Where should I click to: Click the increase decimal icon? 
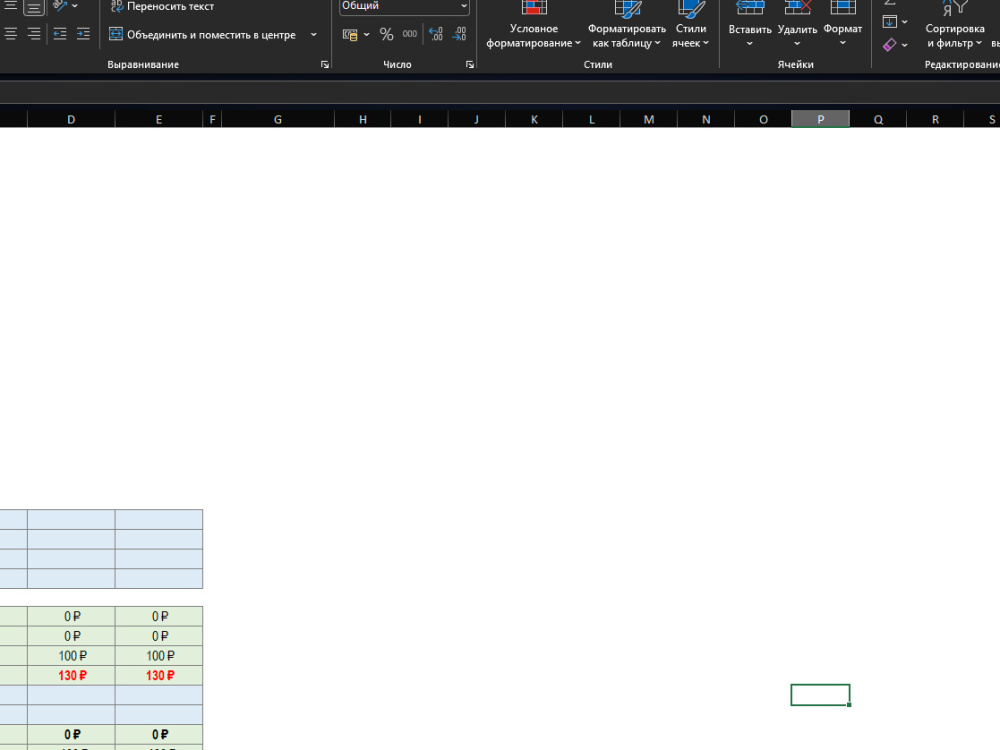pyautogui.click(x=436, y=34)
